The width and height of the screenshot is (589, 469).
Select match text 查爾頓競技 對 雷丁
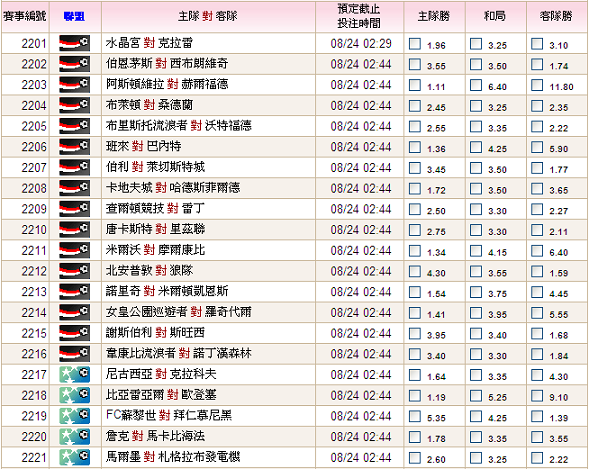tap(155, 209)
